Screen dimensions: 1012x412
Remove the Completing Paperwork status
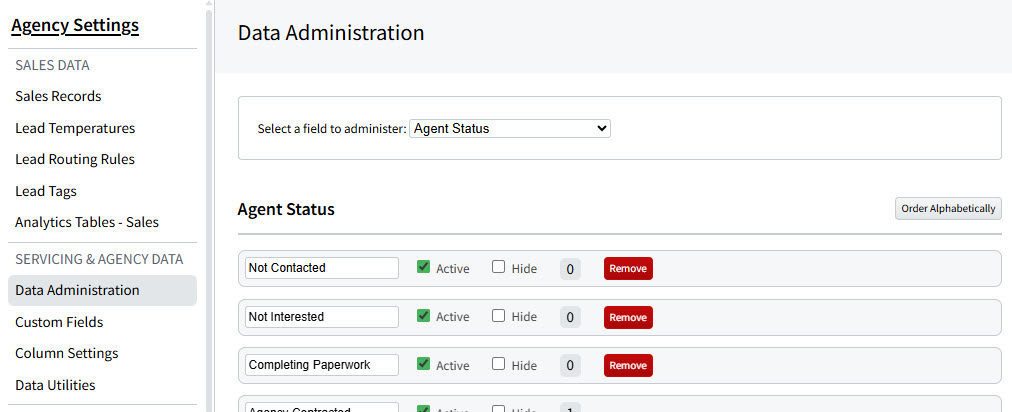(628, 366)
